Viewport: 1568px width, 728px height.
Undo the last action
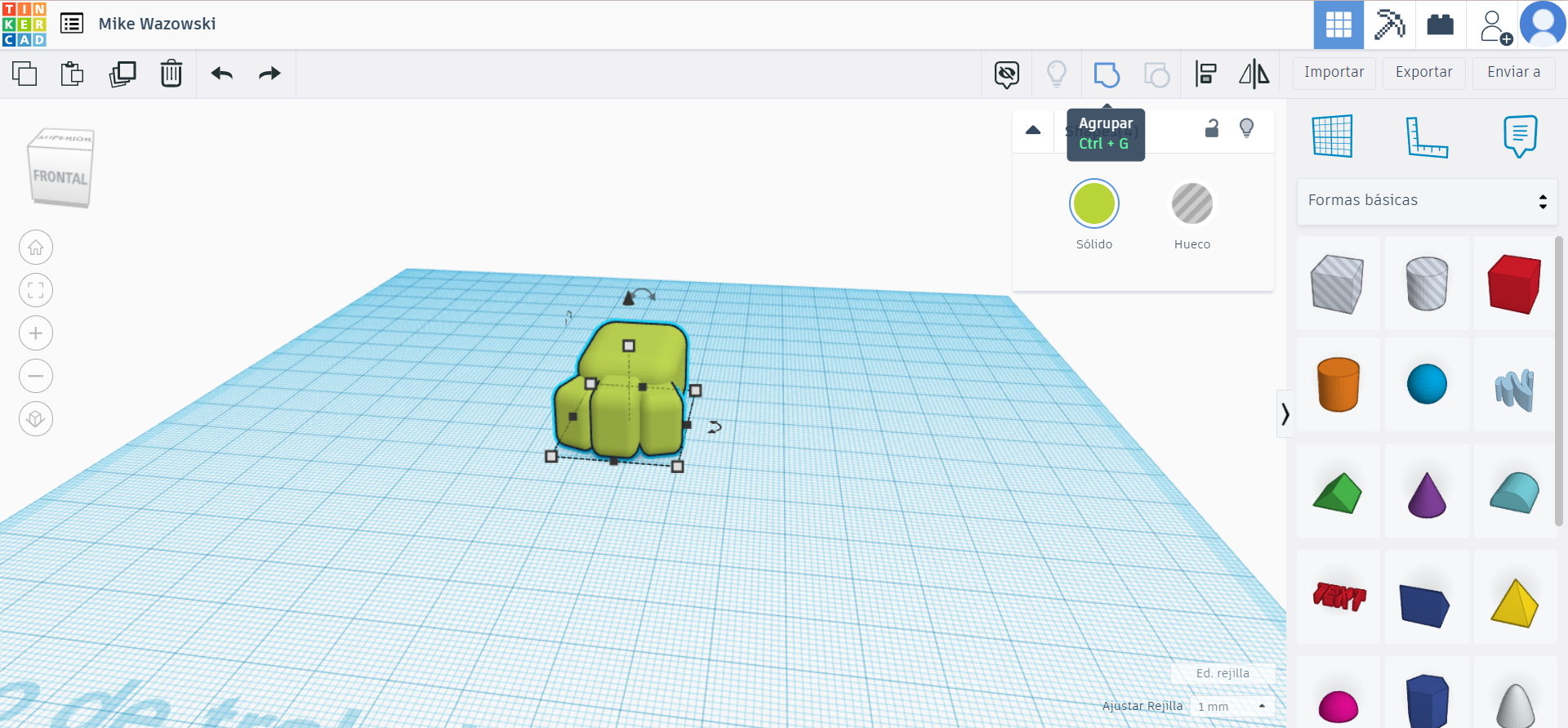pyautogui.click(x=222, y=74)
